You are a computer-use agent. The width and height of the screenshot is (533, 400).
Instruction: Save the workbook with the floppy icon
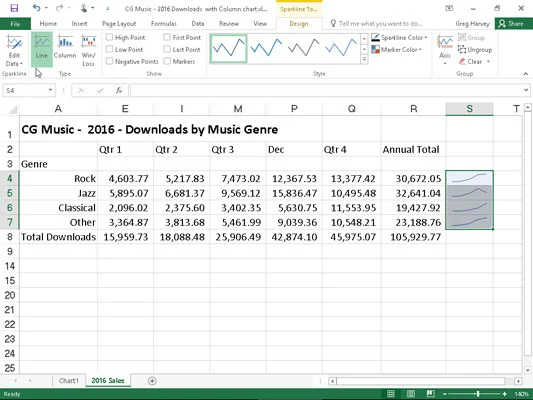14,8
